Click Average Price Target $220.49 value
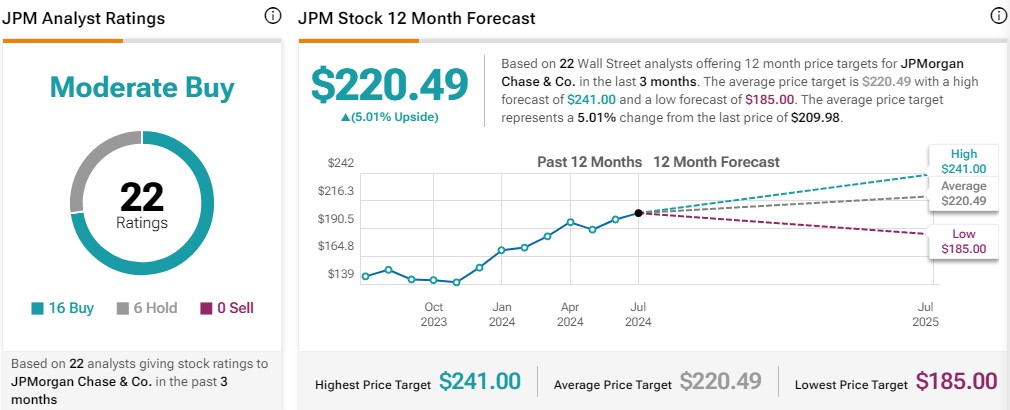The image size is (1010, 410). pyautogui.click(x=720, y=381)
